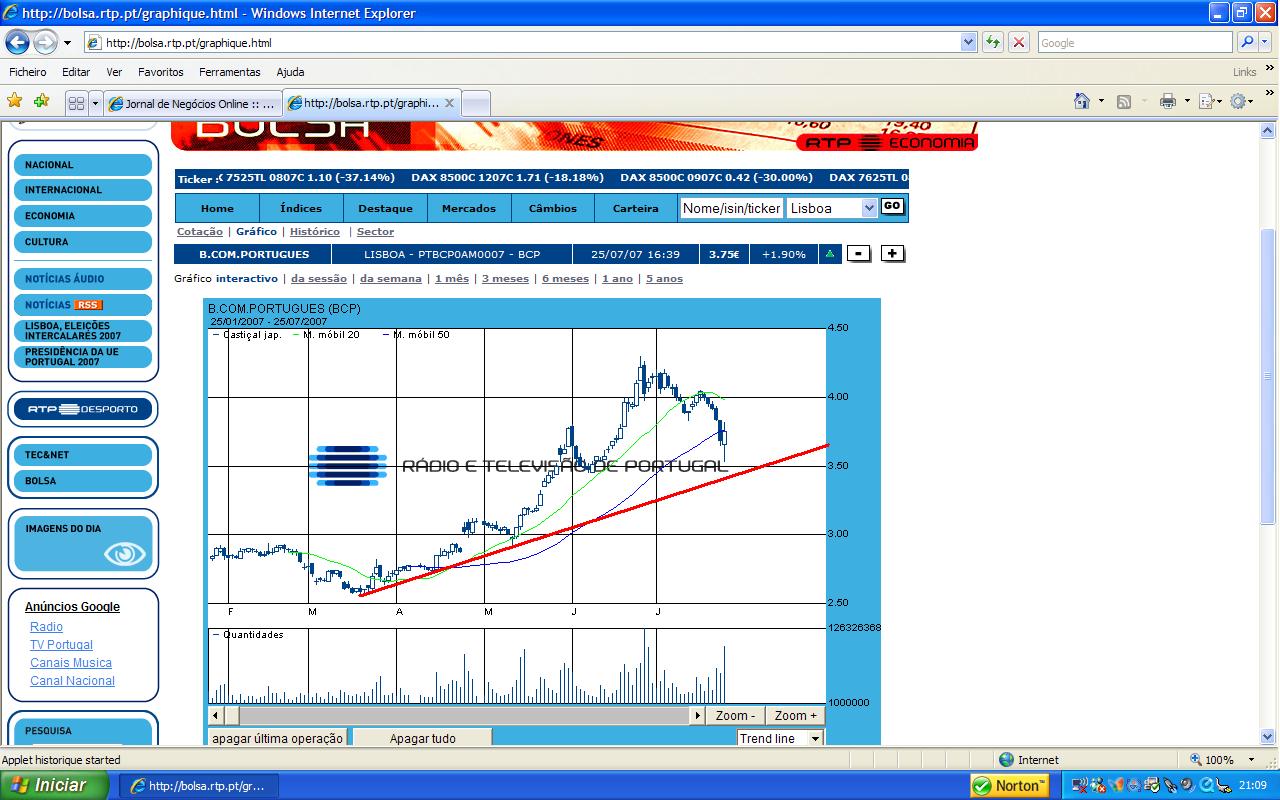1280x800 pixels.
Task: Click the Home house icon in command bar
Action: (1081, 101)
